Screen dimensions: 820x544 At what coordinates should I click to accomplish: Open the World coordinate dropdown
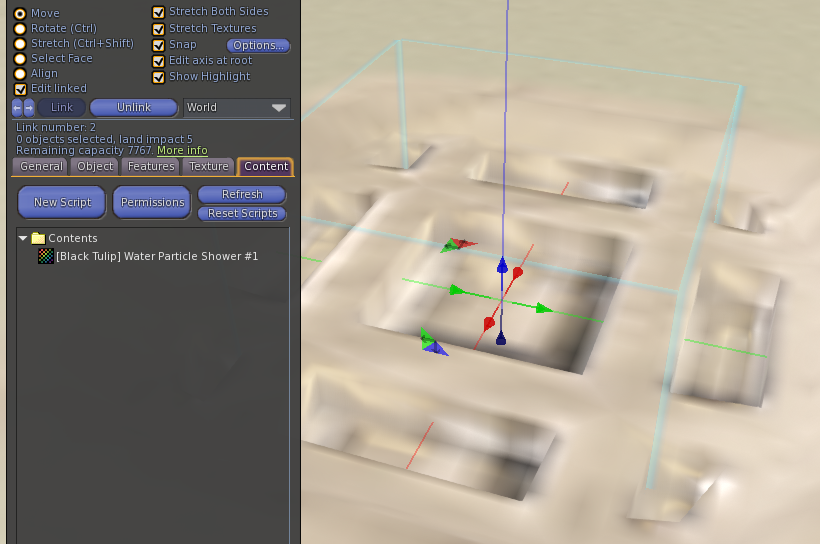pyautogui.click(x=236, y=108)
